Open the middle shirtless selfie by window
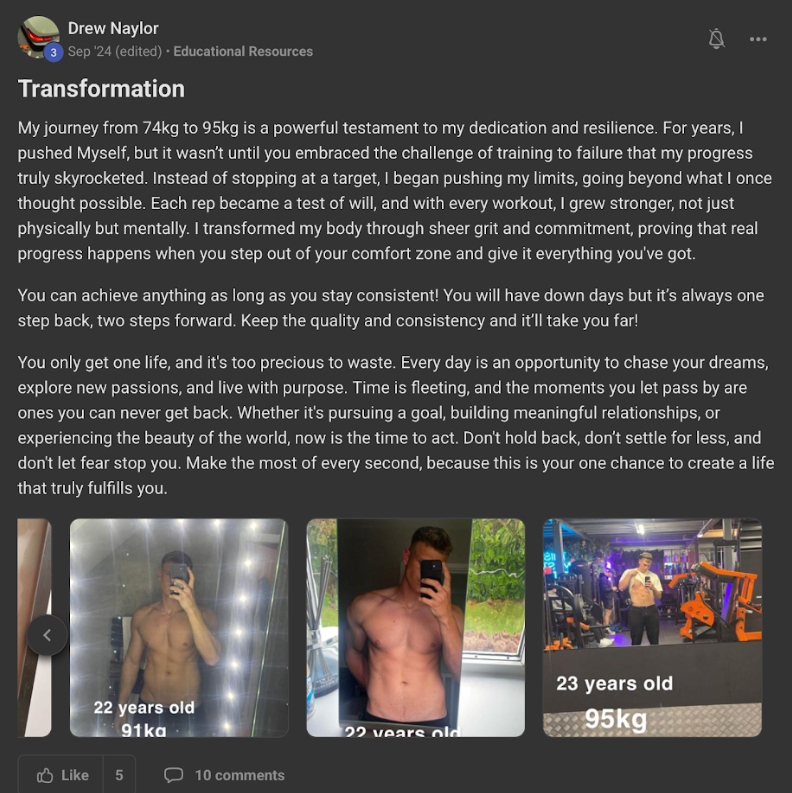 click(x=416, y=628)
